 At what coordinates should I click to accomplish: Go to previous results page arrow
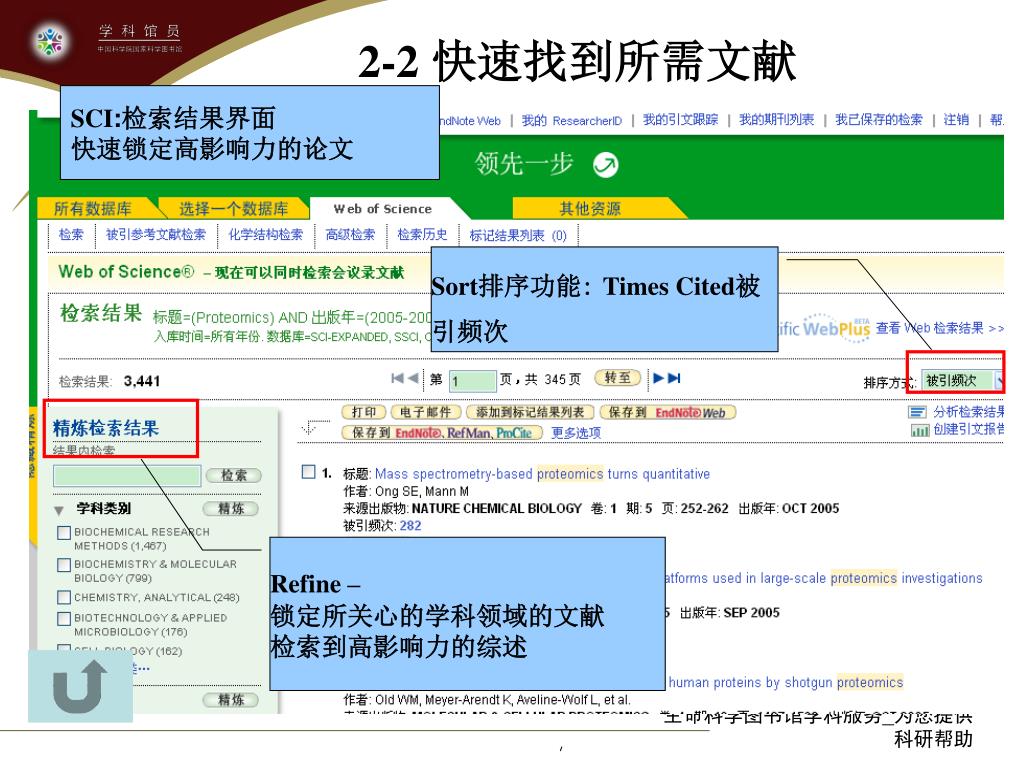click(413, 378)
